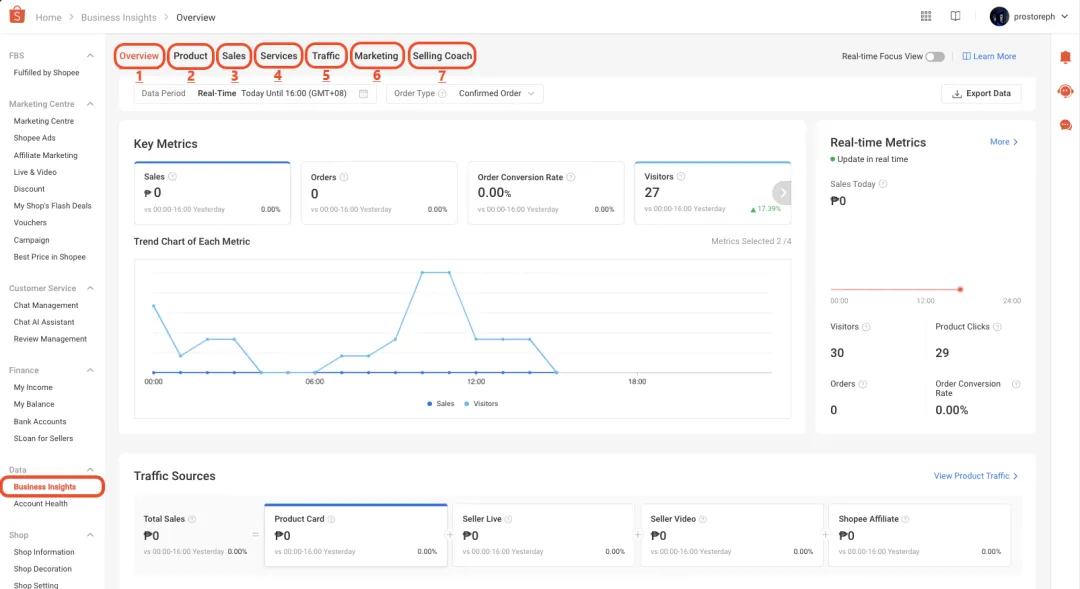
Task: Open the Data Period Real-Time selector
Action: 255,94
